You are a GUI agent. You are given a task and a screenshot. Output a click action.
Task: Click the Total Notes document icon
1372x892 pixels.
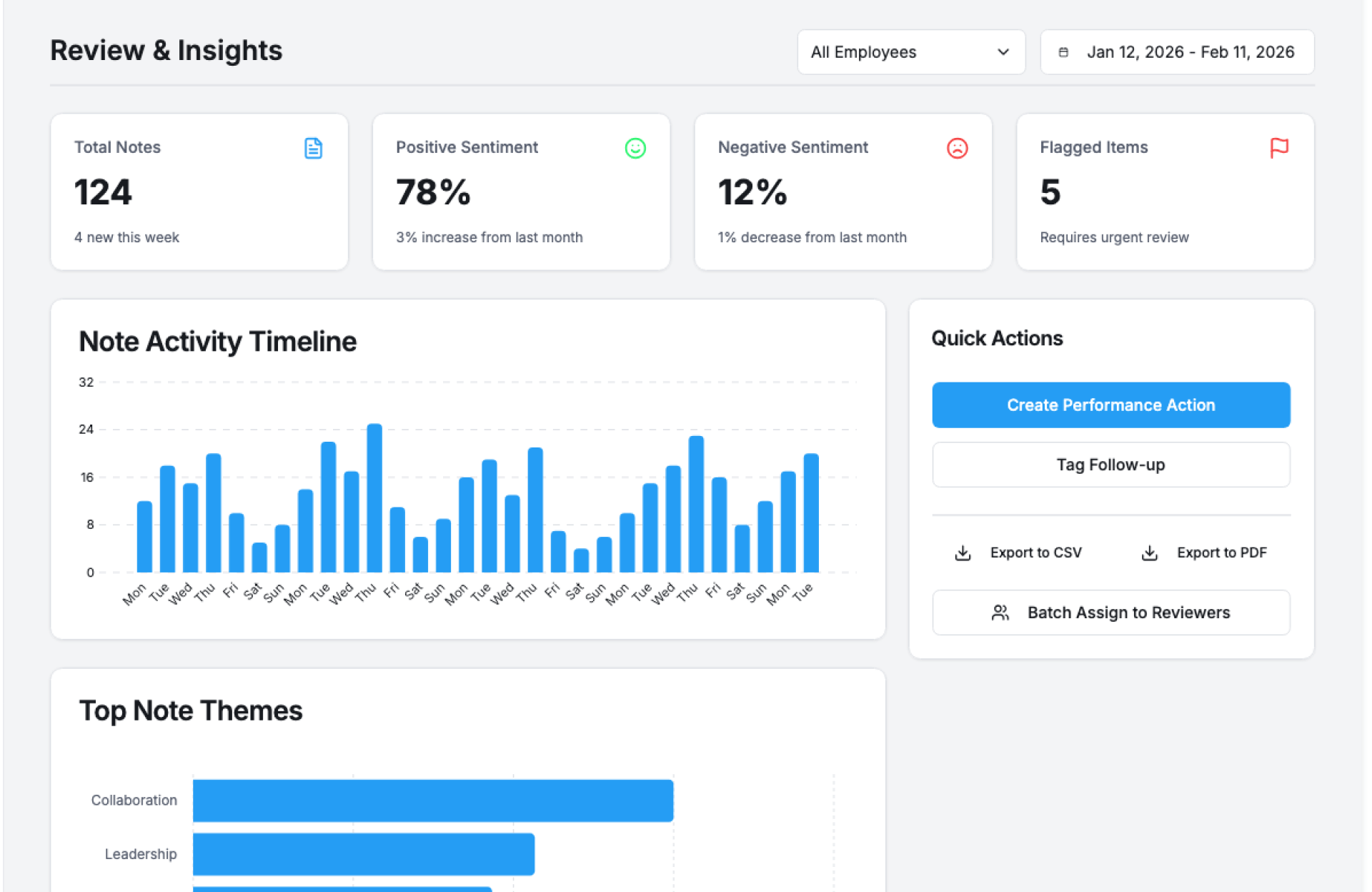313,148
